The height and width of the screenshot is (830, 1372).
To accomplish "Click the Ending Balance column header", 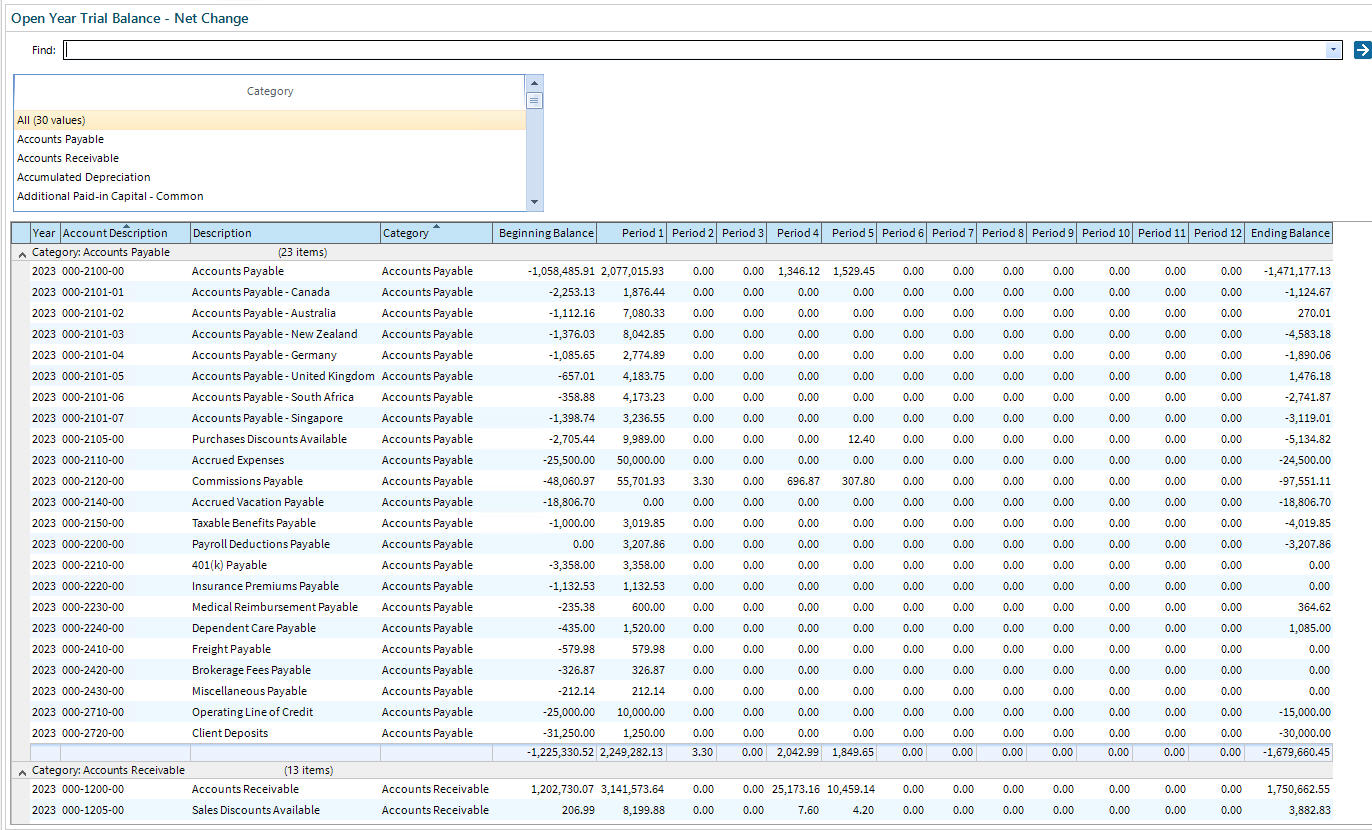I will (x=1289, y=233).
